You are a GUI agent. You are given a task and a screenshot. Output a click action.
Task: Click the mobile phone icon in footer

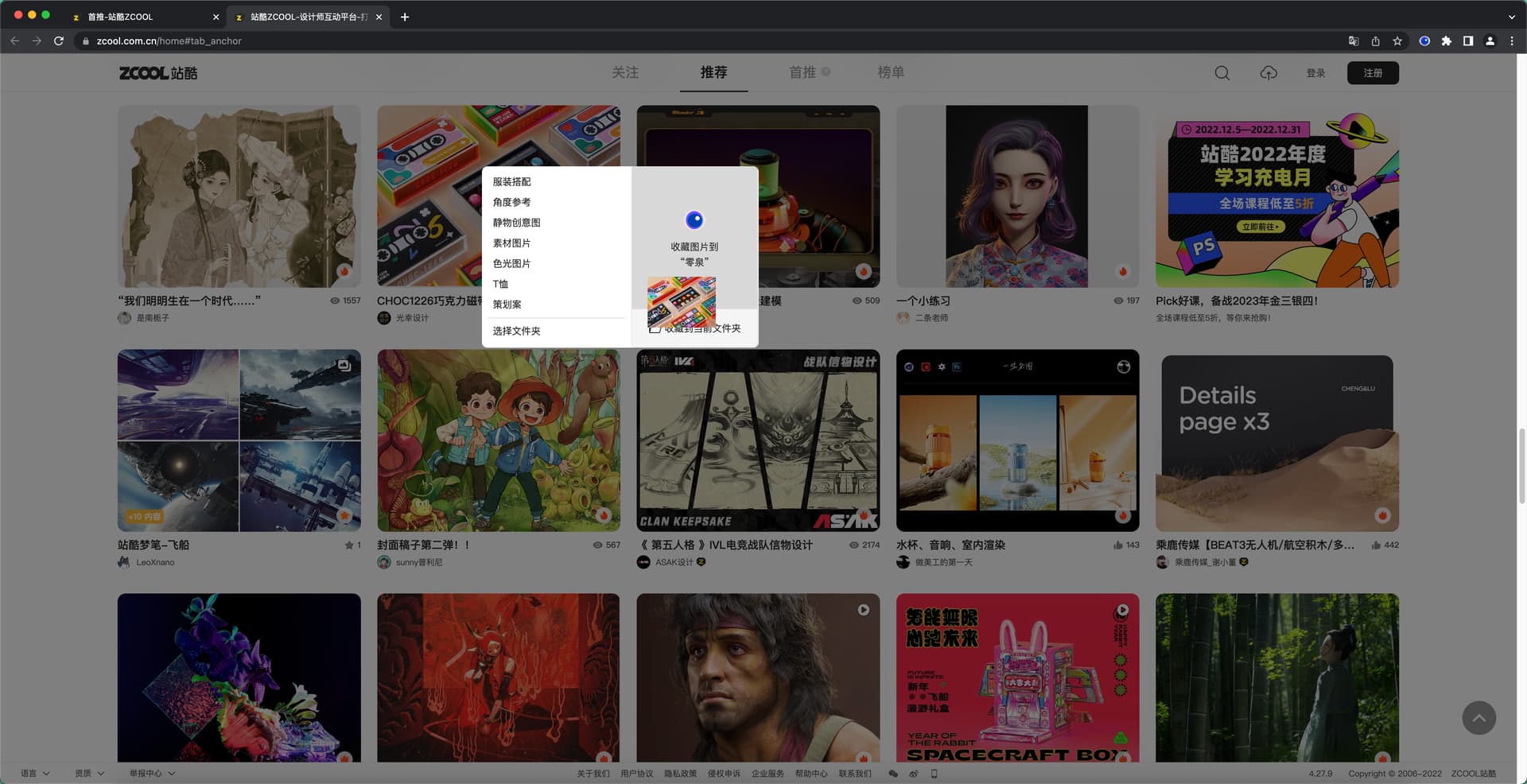coord(934,774)
